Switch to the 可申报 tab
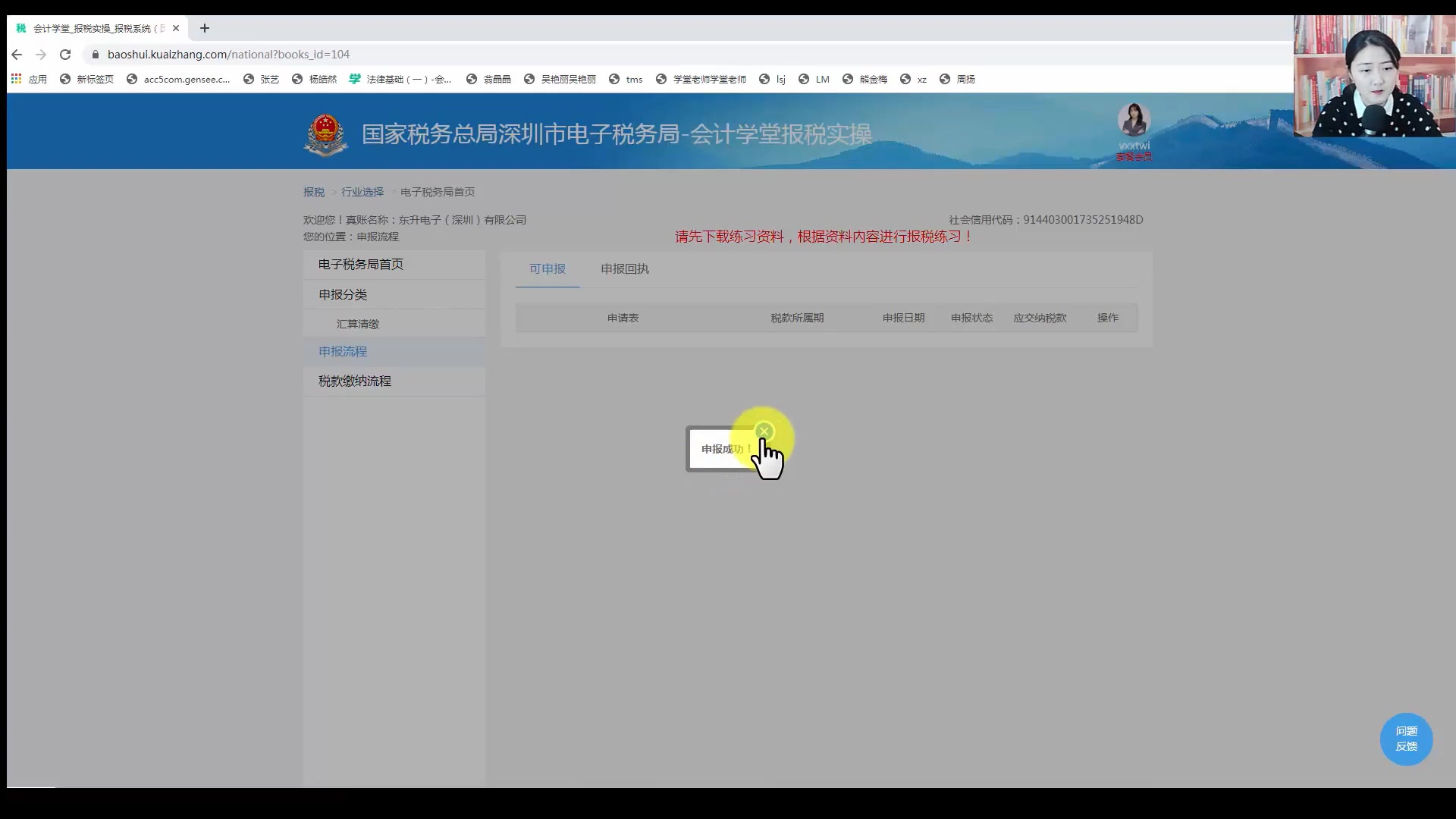1456x819 pixels. coord(548,268)
